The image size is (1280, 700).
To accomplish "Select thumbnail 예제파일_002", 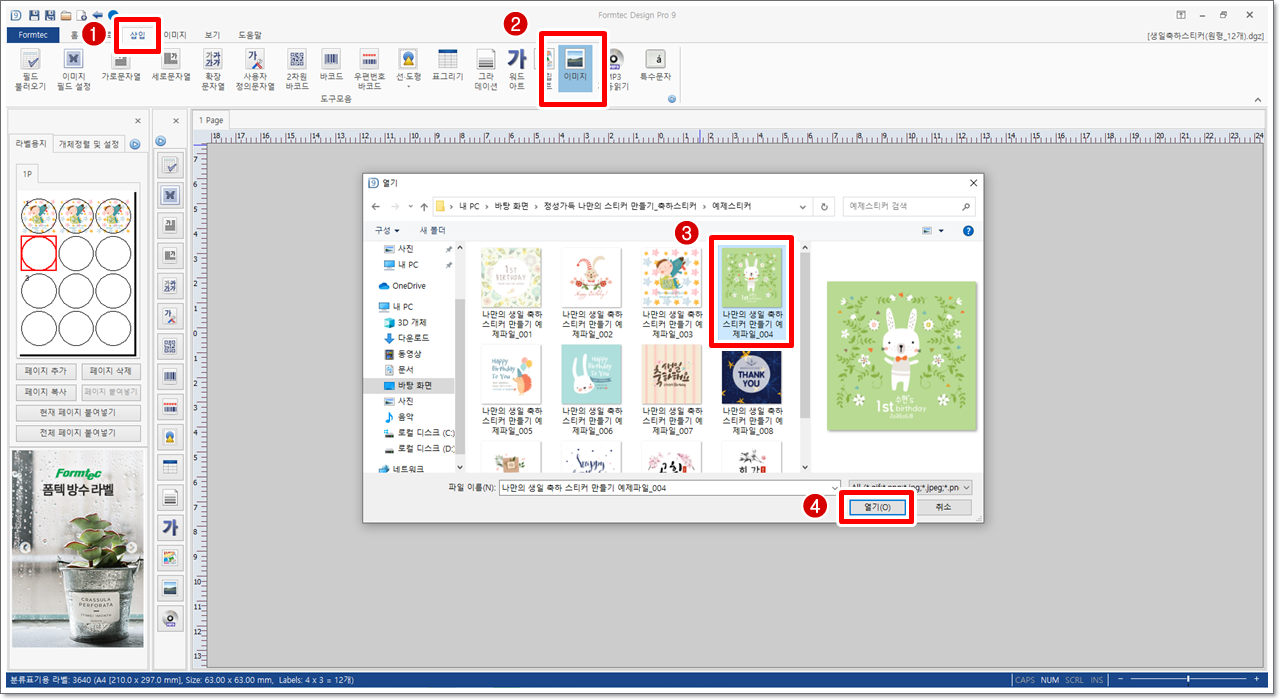I will [591, 293].
